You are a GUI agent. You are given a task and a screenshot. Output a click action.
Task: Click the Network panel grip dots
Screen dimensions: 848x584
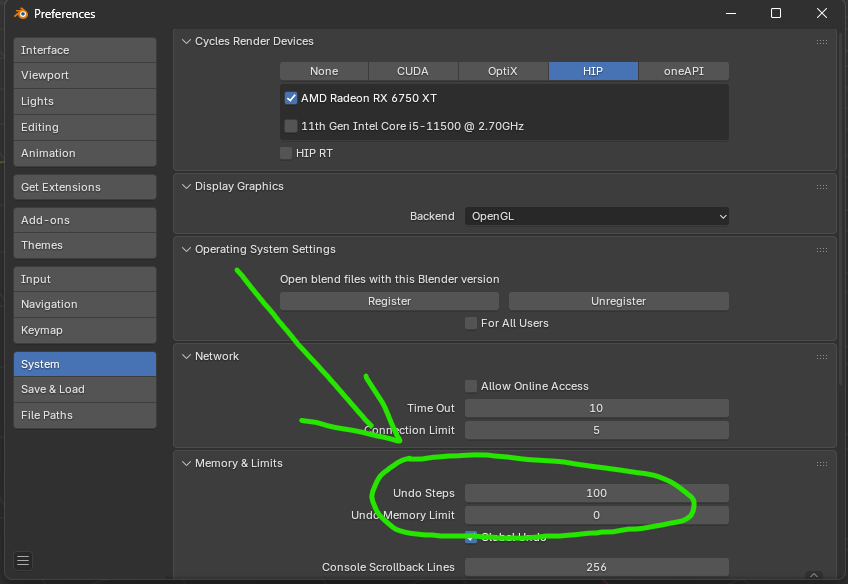coord(822,357)
